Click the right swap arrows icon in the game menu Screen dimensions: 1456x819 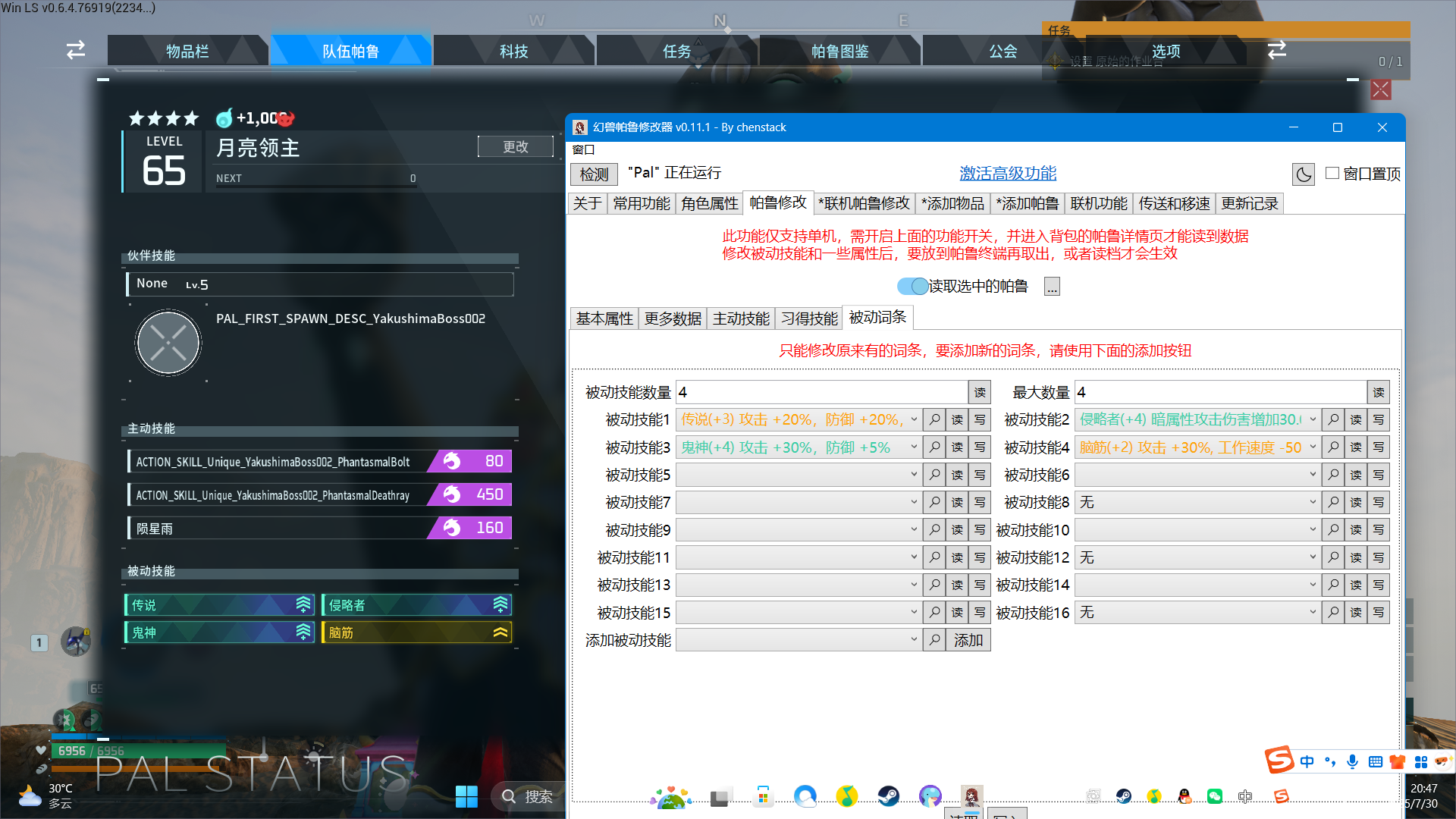pos(1277,50)
